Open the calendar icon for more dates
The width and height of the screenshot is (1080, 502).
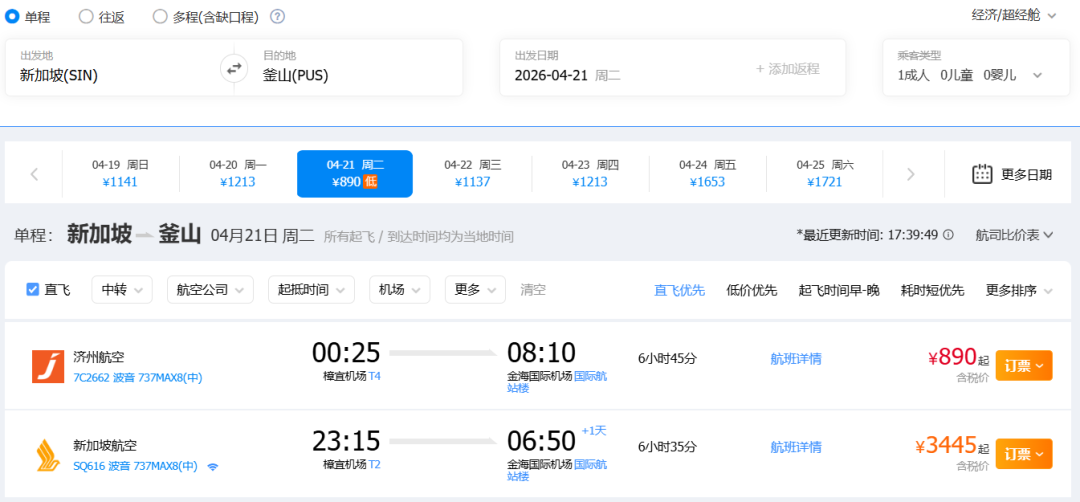click(982, 174)
